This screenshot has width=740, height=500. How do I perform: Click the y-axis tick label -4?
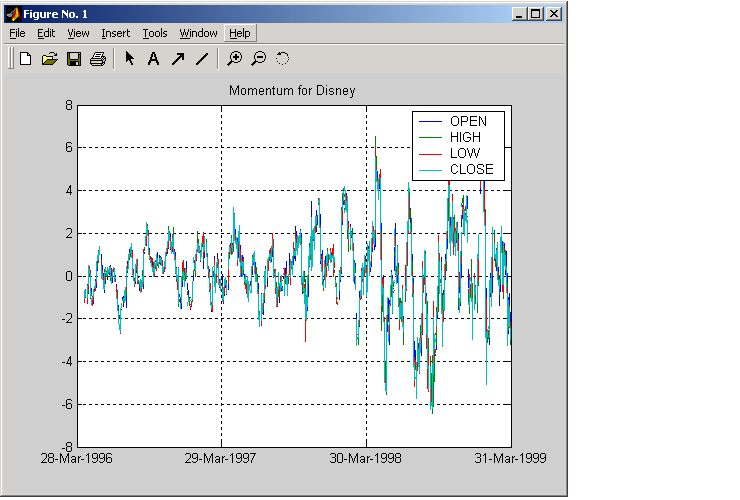(x=67, y=362)
